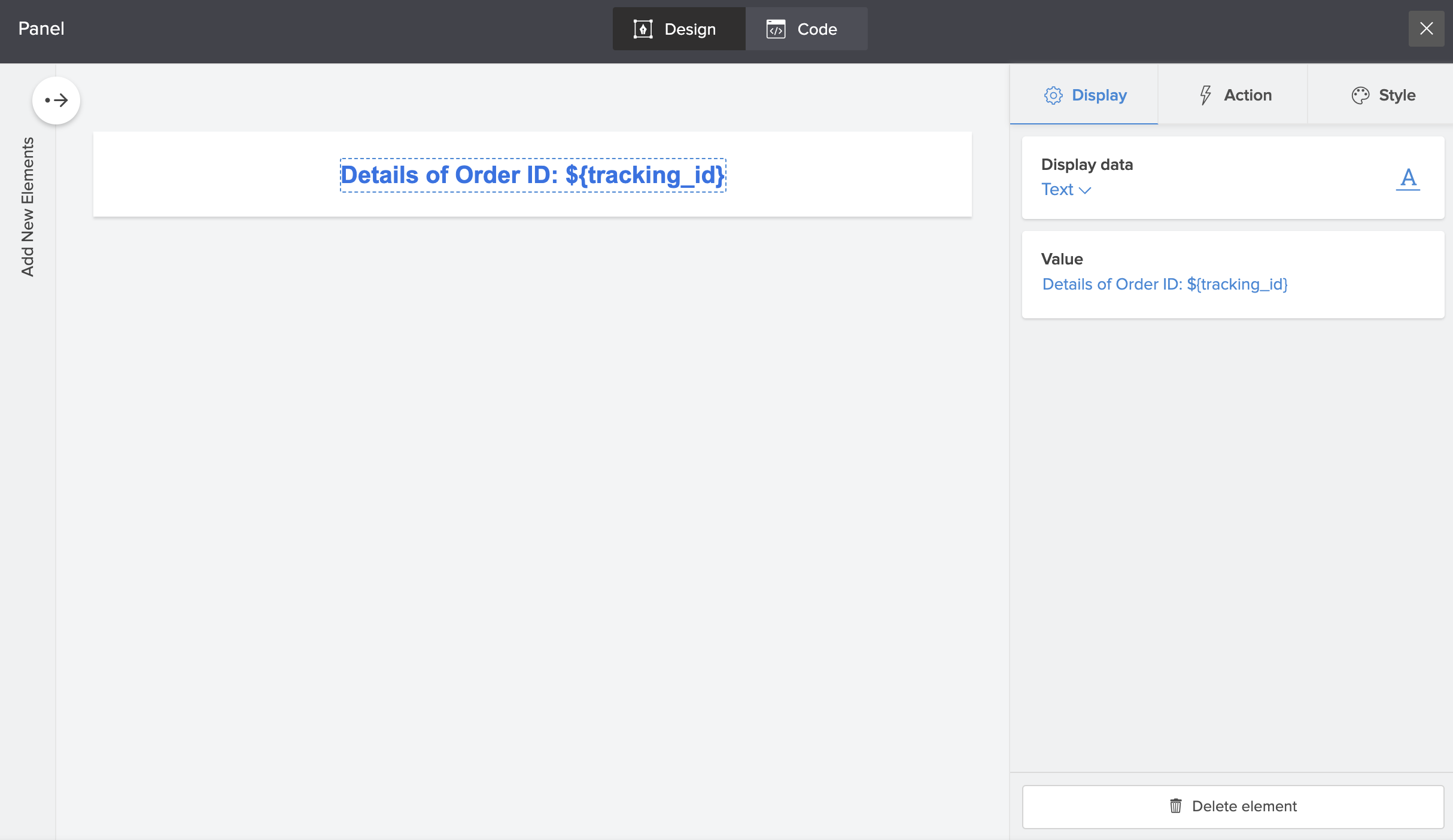Click the chevron beside Text
The image size is (1453, 840).
(1085, 190)
